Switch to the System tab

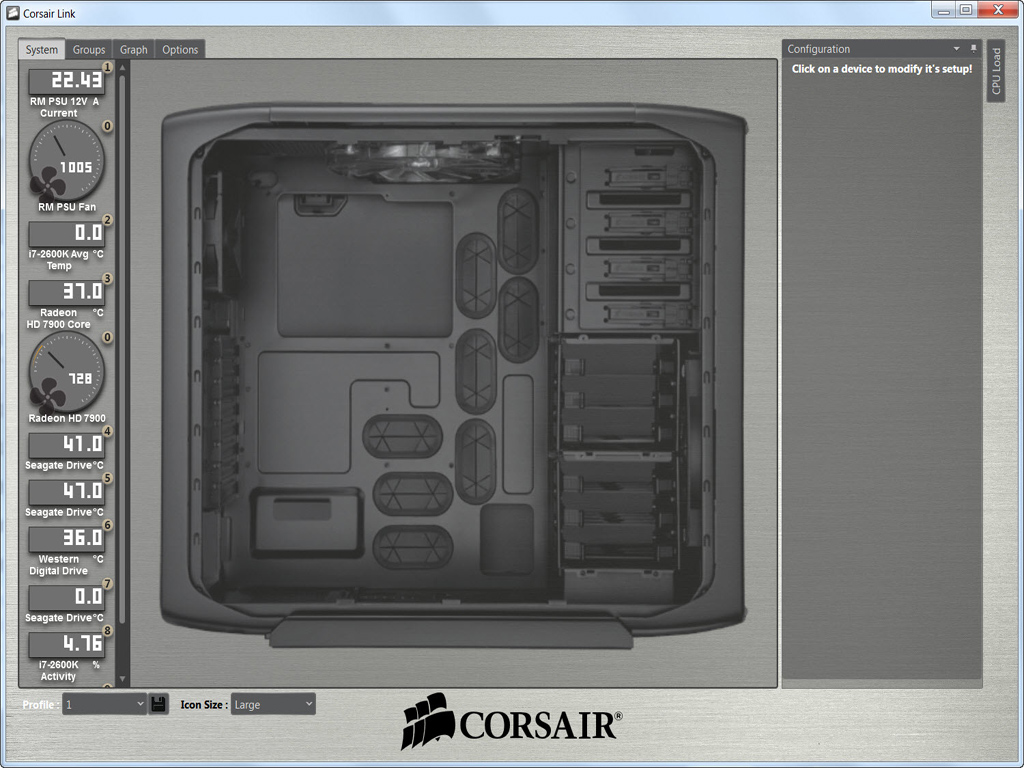click(x=42, y=50)
